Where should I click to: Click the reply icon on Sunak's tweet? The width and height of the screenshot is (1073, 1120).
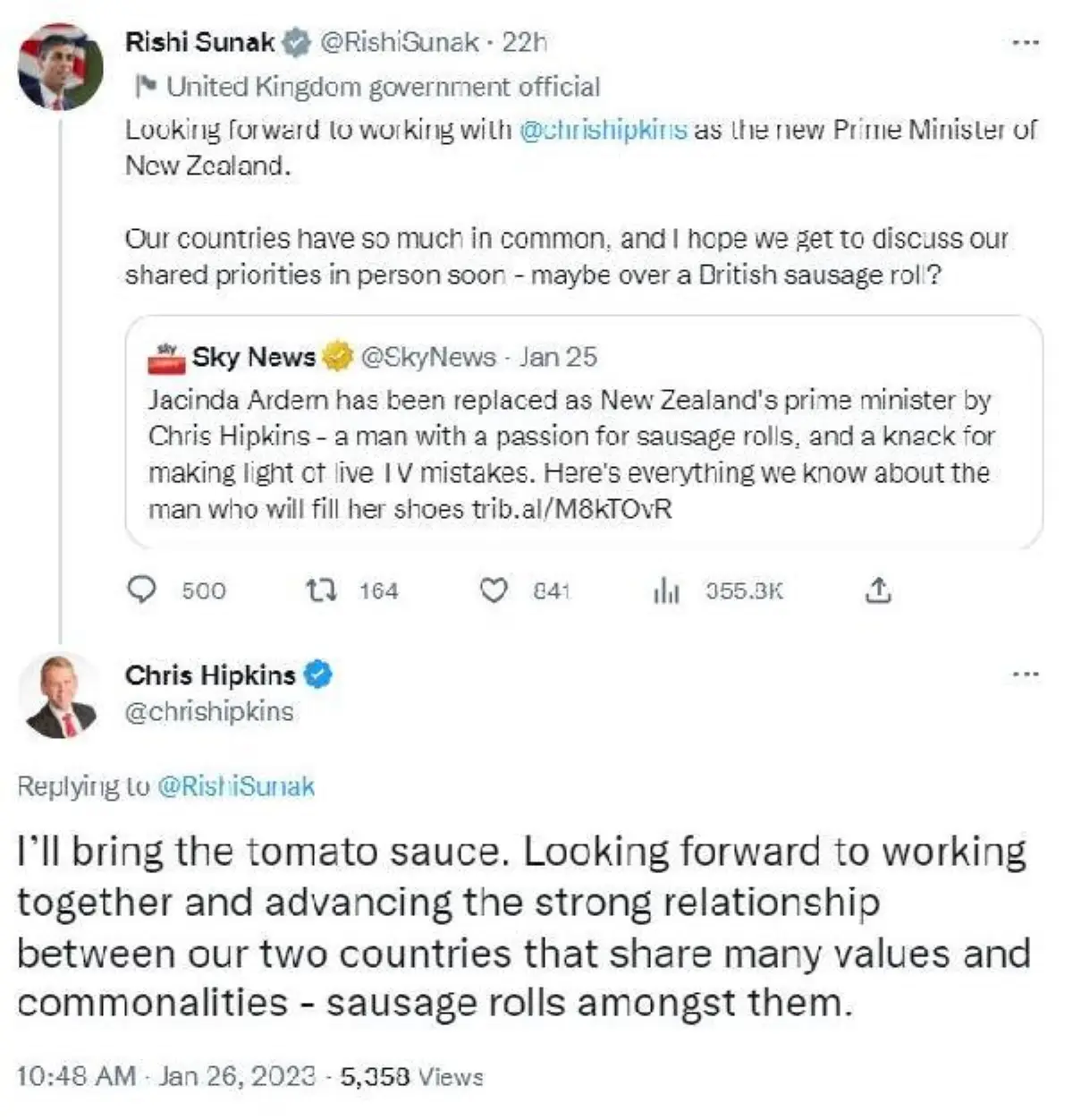click(141, 590)
